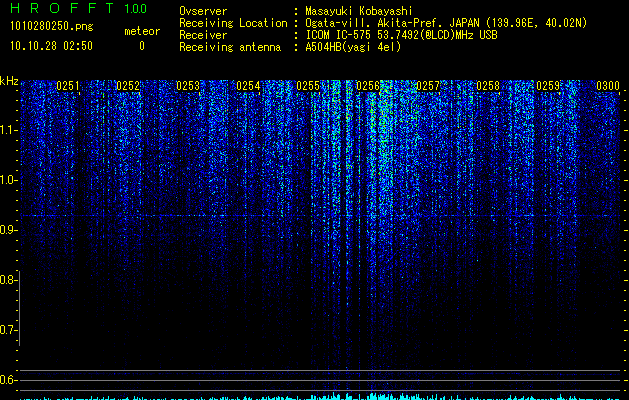The height and width of the screenshot is (400, 629).
Task: Click the kHz axis unit label
Action: pos(9,81)
